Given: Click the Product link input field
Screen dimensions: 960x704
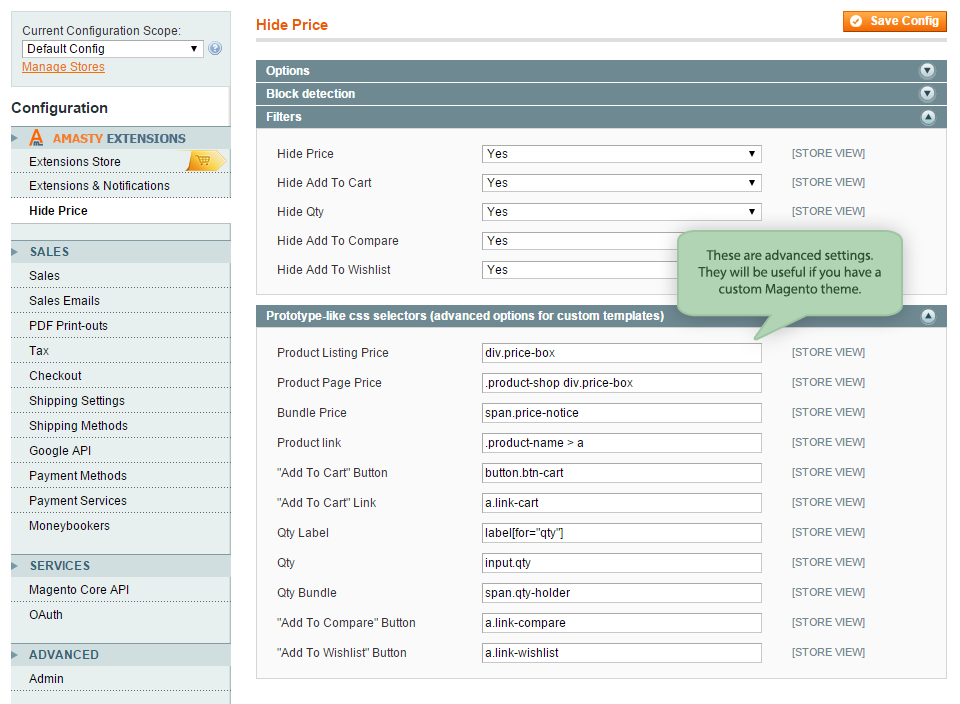Looking at the screenshot, I should [x=621, y=443].
